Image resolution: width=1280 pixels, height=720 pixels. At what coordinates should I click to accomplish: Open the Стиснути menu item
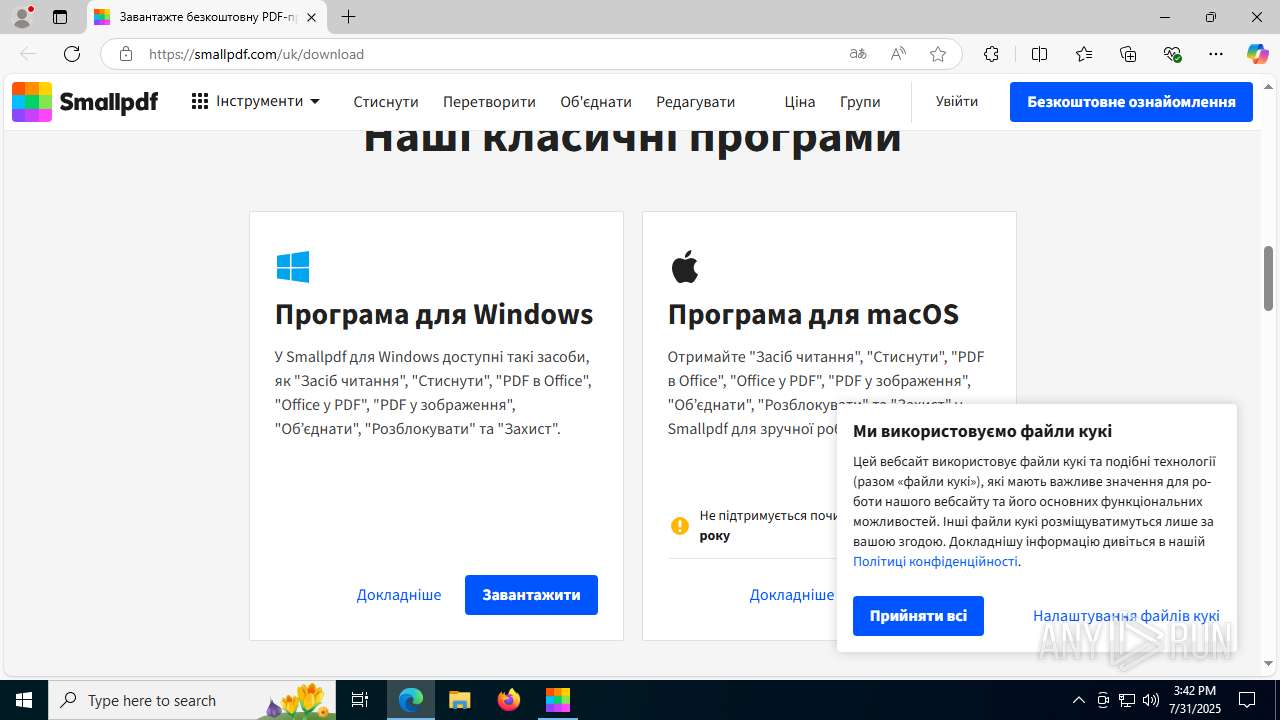pyautogui.click(x=386, y=102)
